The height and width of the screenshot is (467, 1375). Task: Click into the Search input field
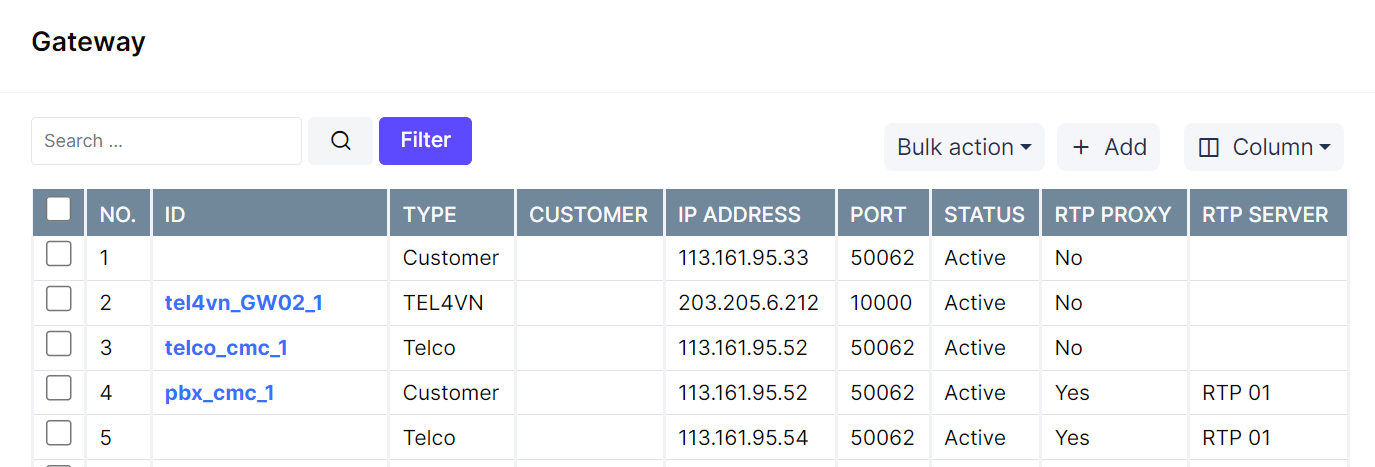click(166, 141)
